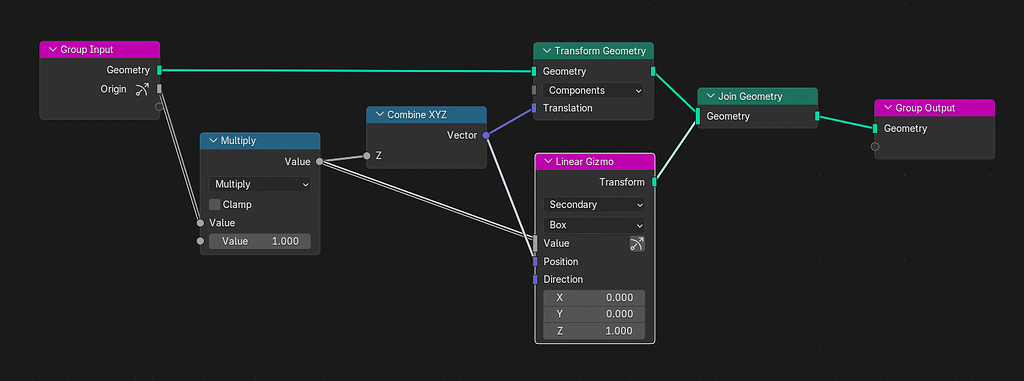Enable the Clamp checkbox
This screenshot has height=381, width=1024.
click(215, 205)
